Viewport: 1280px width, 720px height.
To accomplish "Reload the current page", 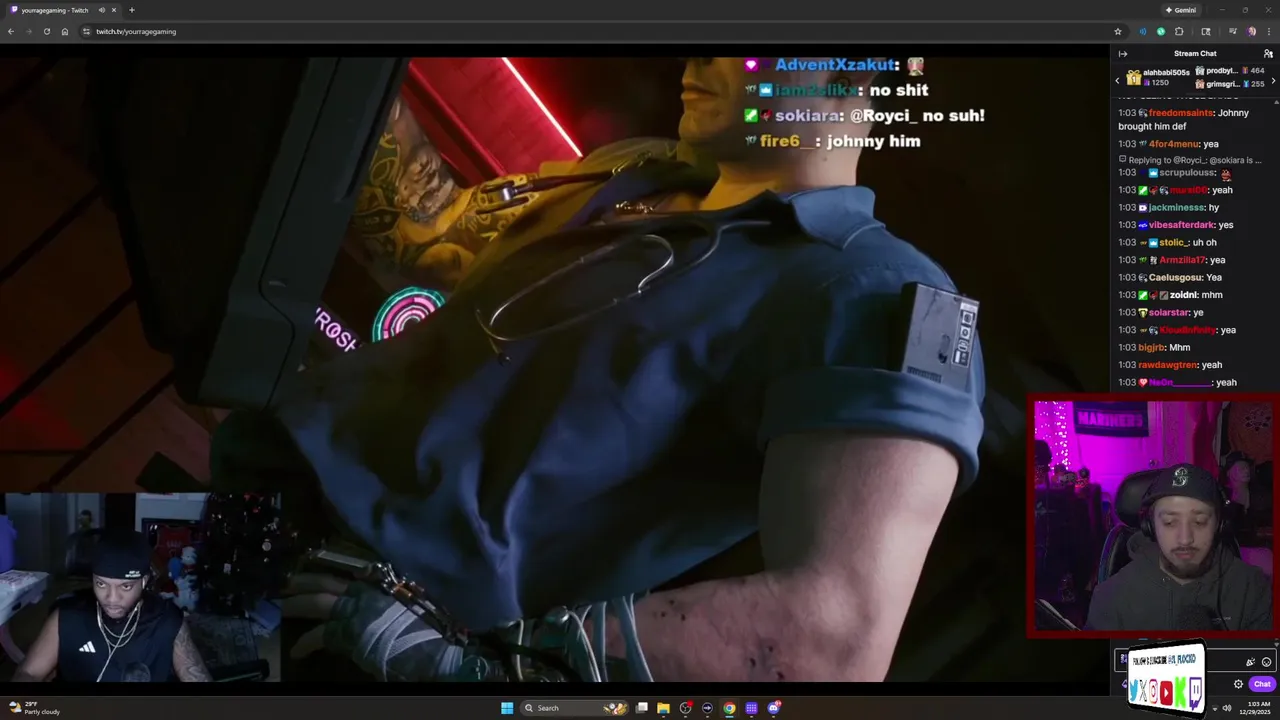I will tap(46, 31).
